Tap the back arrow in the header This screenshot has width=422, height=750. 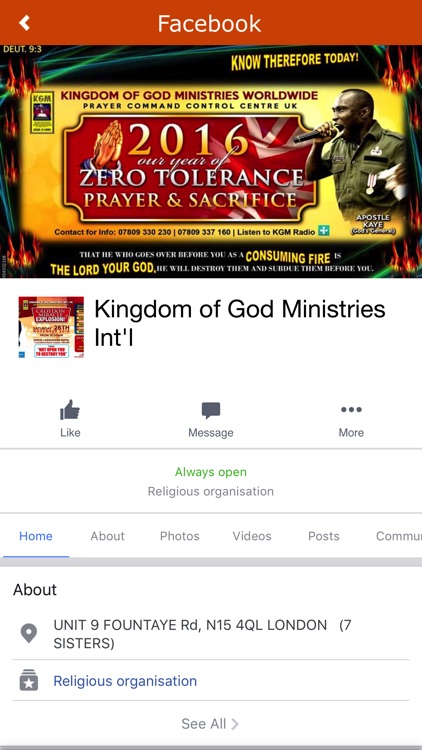(x=24, y=22)
